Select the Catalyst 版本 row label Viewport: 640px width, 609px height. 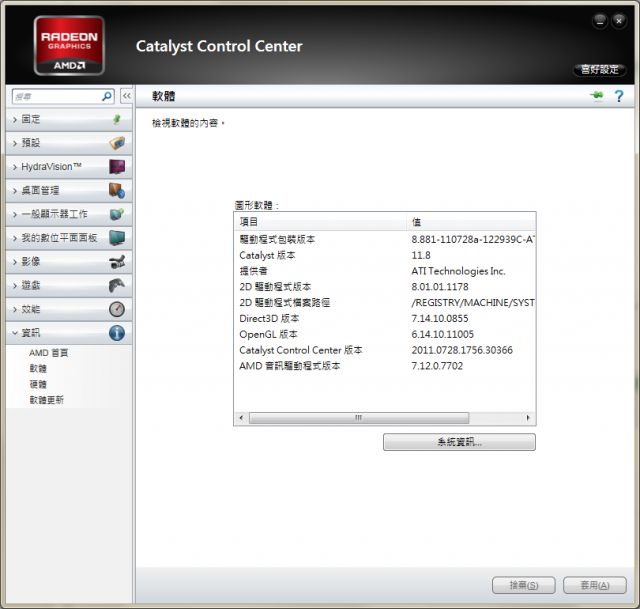point(267,255)
